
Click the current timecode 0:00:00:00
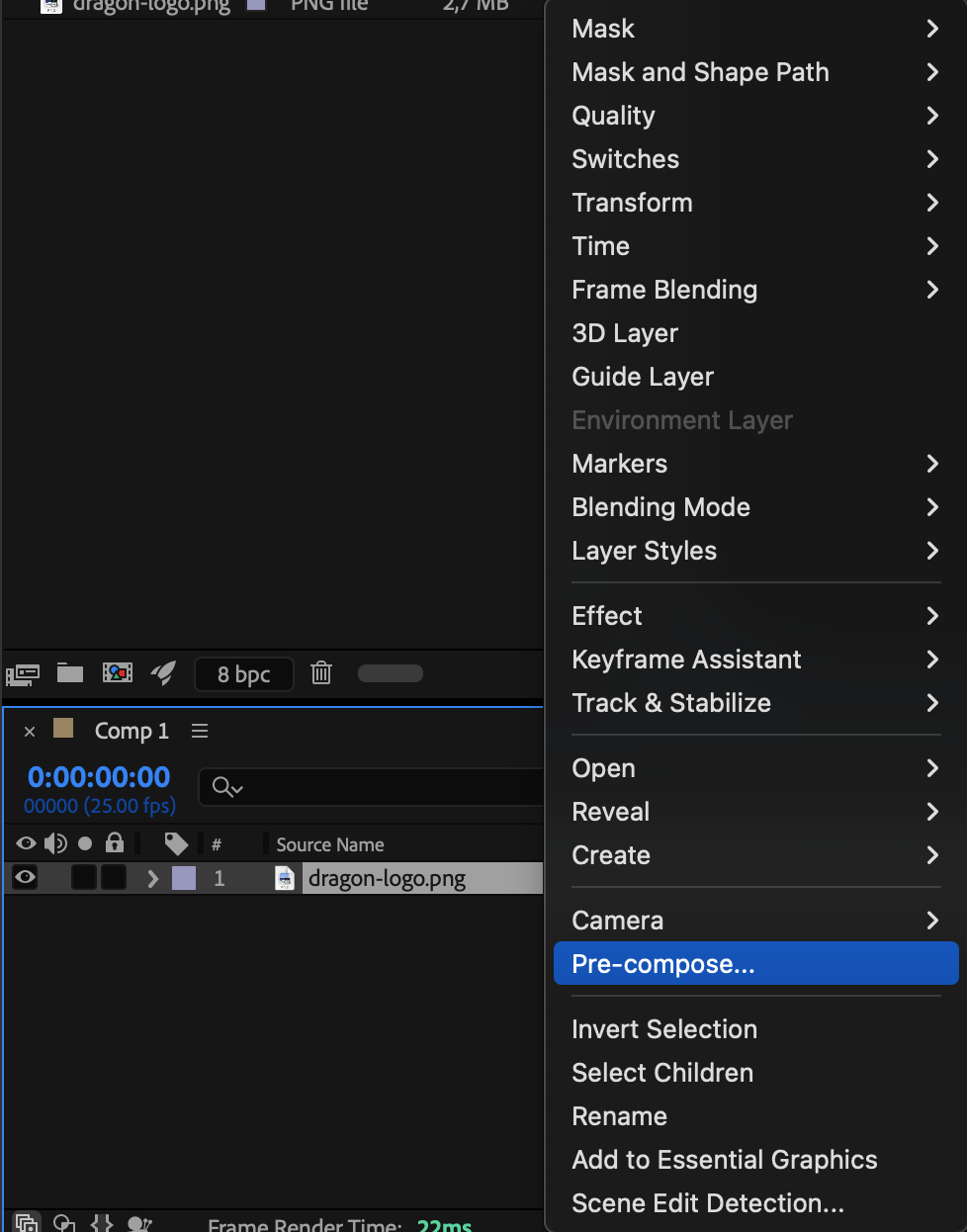point(99,777)
